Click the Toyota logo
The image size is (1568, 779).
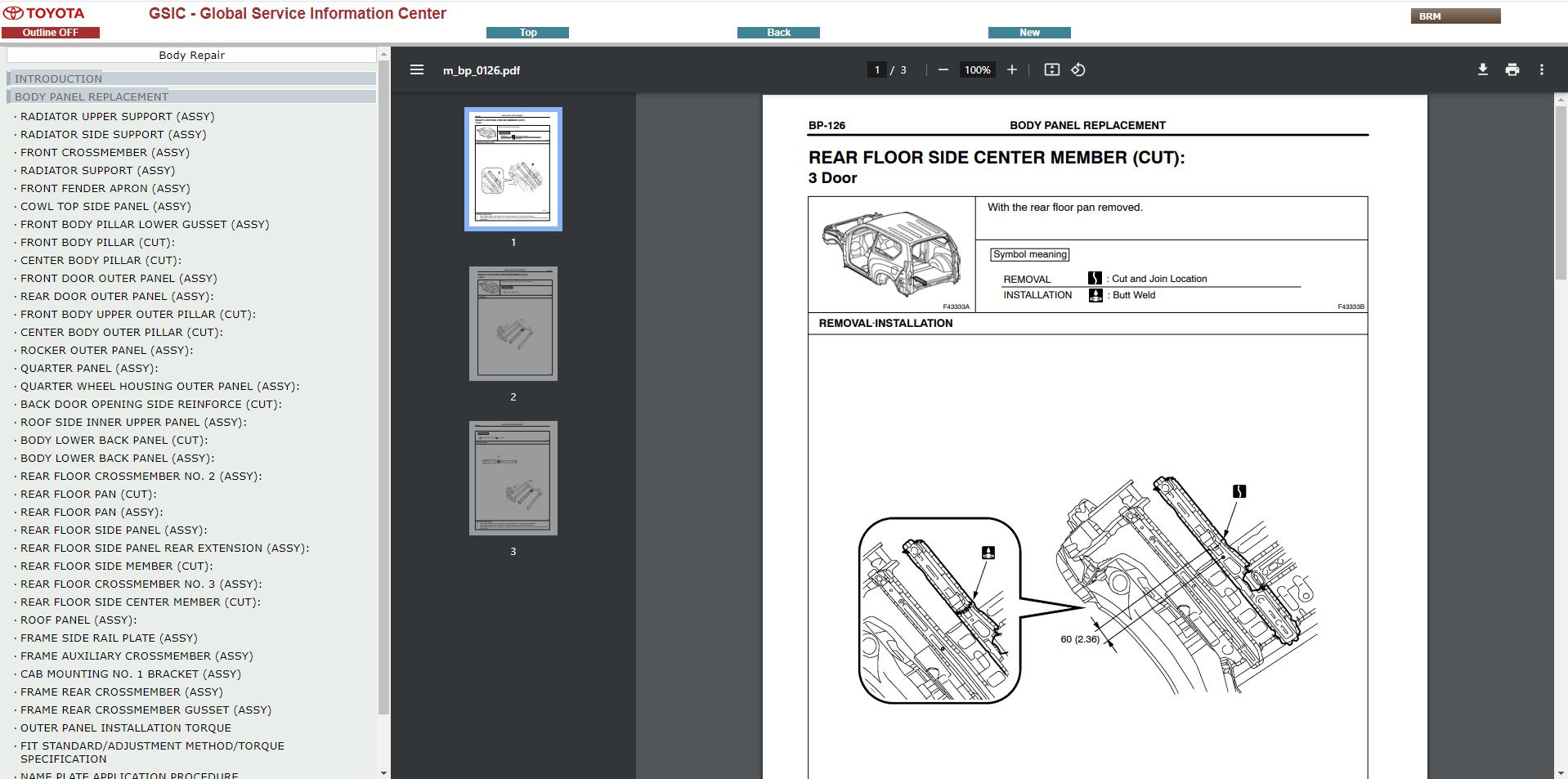44,13
